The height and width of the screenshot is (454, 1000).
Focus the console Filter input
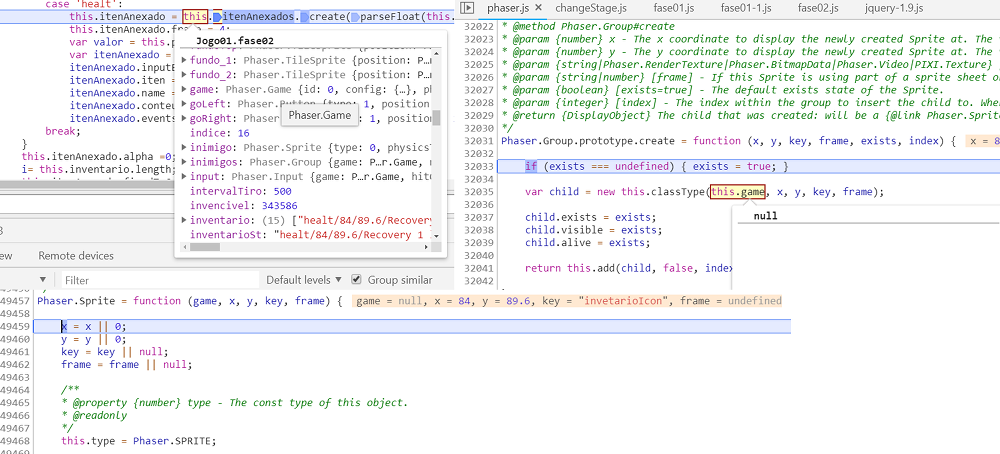click(159, 280)
